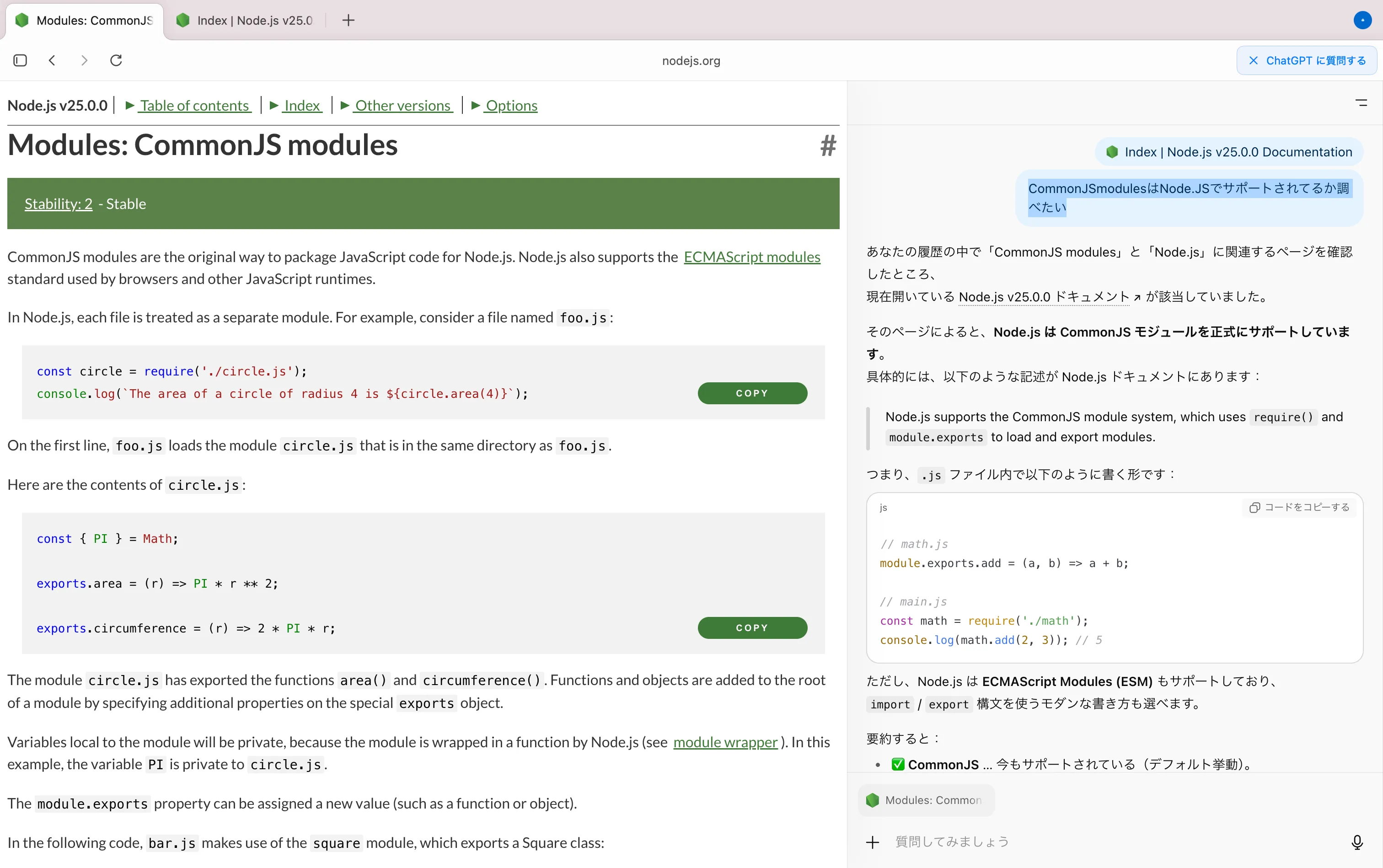Activate the microphone in the chat input

click(x=1358, y=841)
